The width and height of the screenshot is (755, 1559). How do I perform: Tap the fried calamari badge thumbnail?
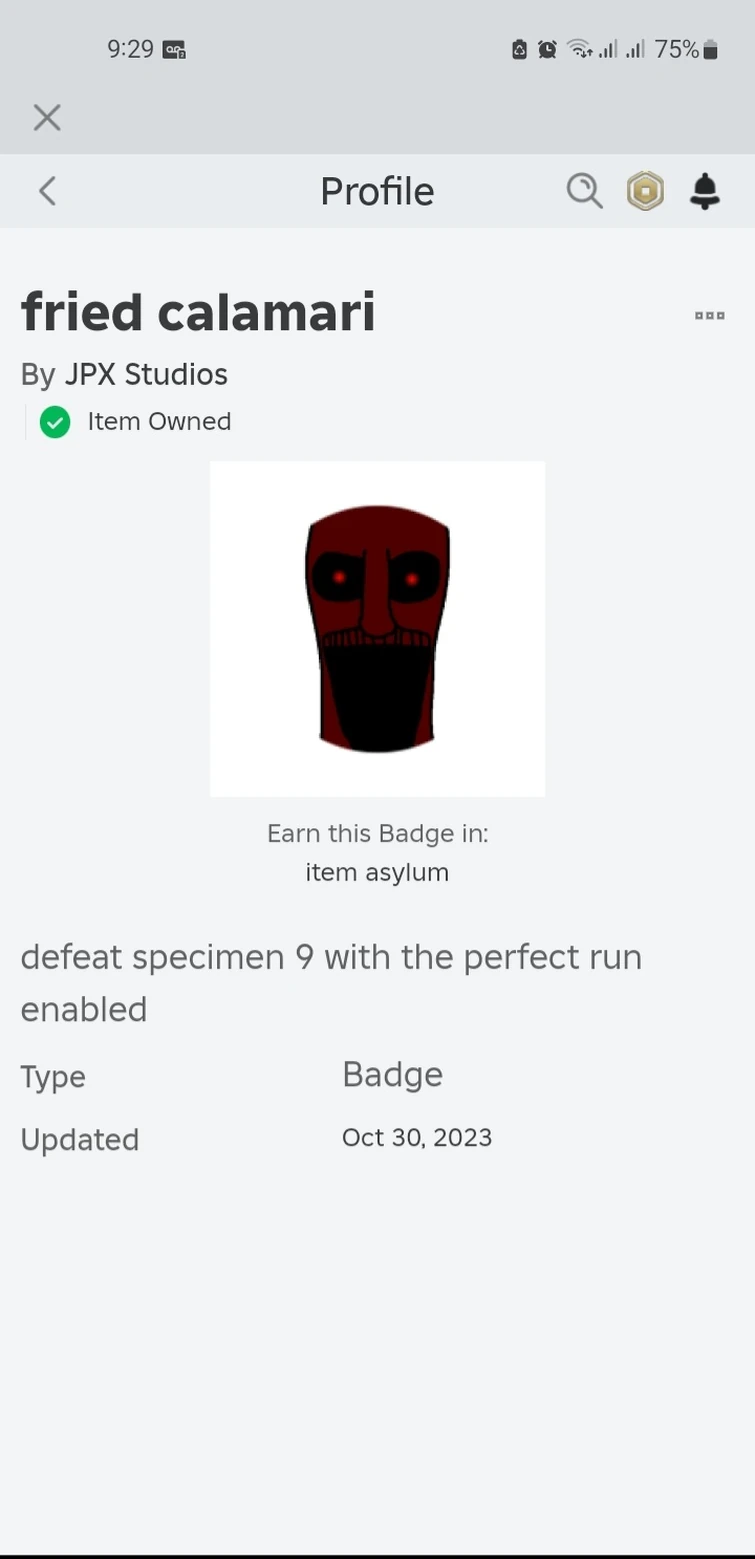(377, 628)
